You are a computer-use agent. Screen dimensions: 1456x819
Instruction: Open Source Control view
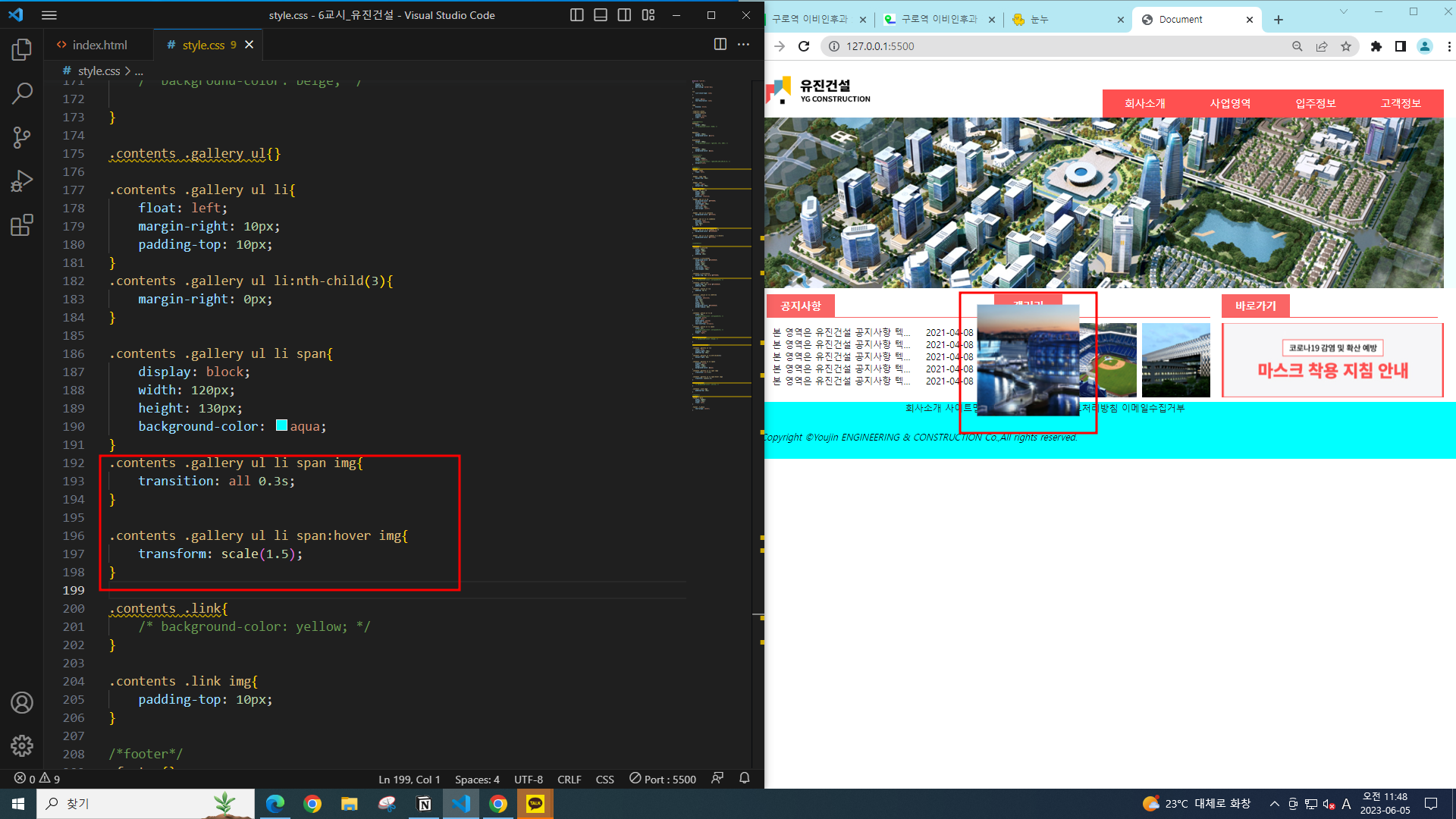[22, 137]
